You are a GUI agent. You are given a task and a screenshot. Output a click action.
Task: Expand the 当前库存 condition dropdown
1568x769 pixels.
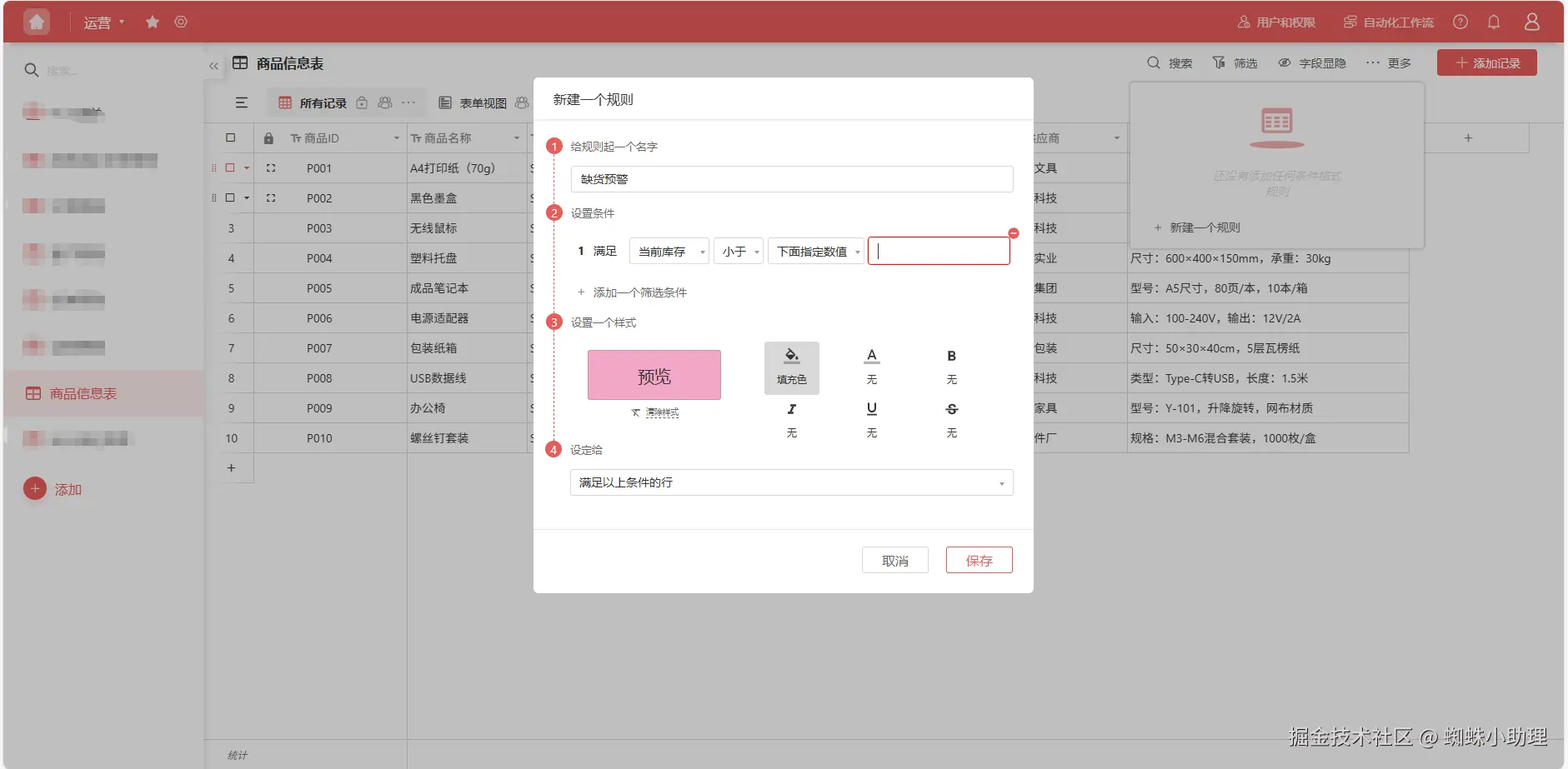pyautogui.click(x=702, y=250)
